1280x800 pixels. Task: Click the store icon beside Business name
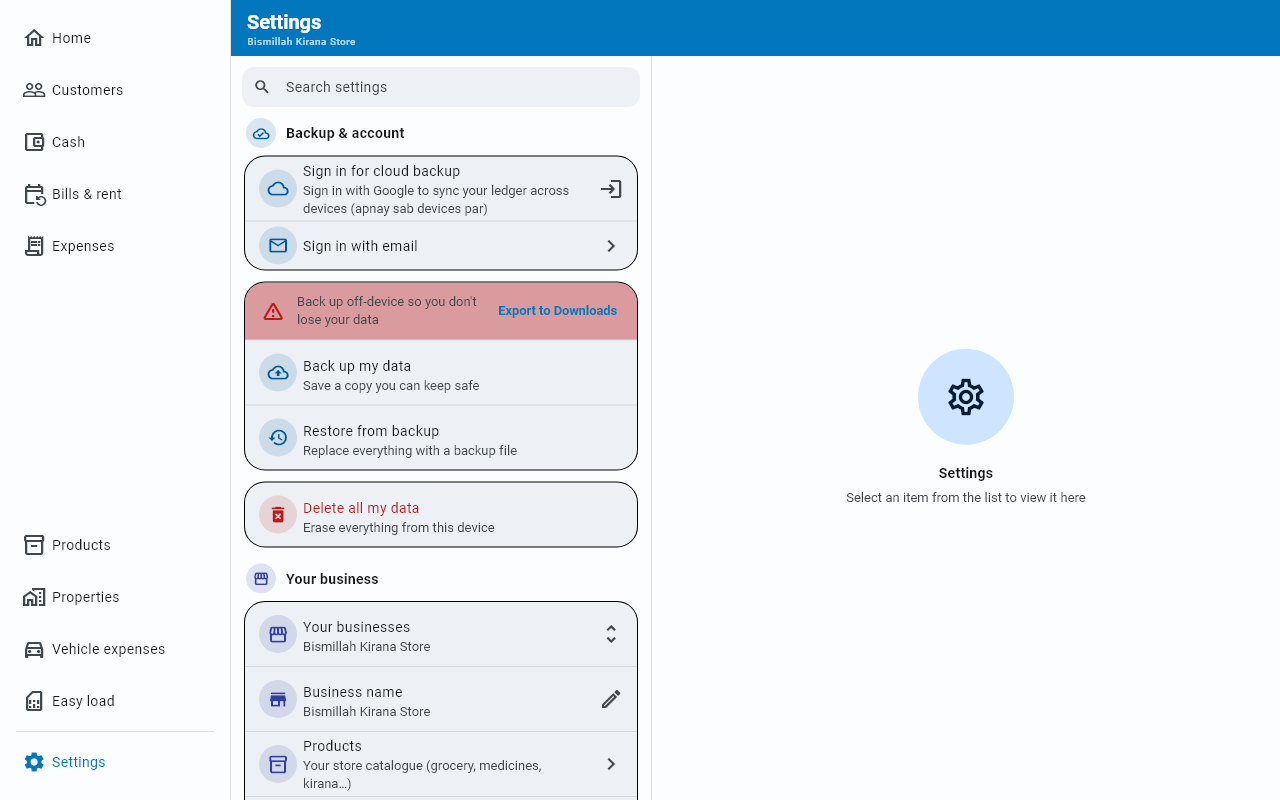(278, 699)
